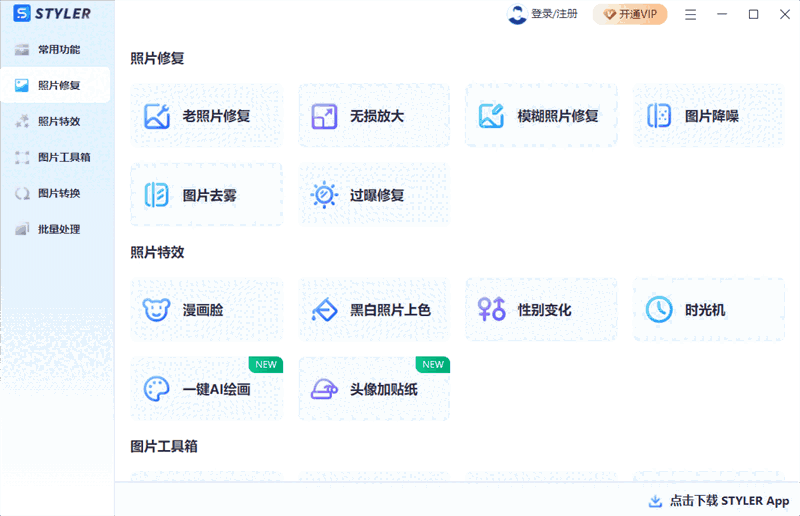This screenshot has height=516, width=800.
Task: Click the 登录/注册 link
Action: (x=555, y=14)
